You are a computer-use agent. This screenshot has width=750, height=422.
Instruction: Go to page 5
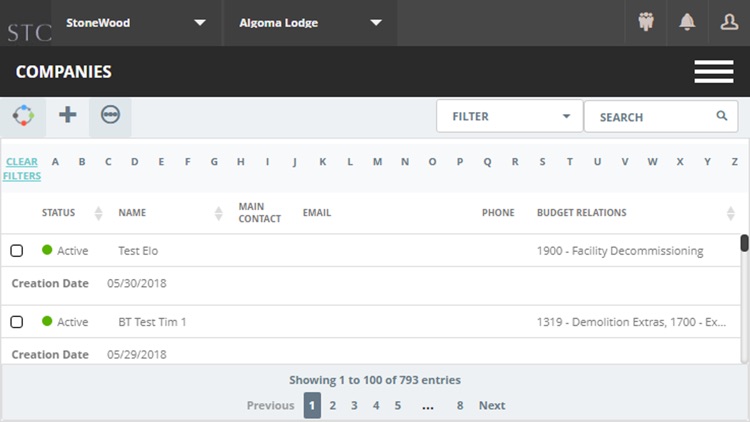397,406
